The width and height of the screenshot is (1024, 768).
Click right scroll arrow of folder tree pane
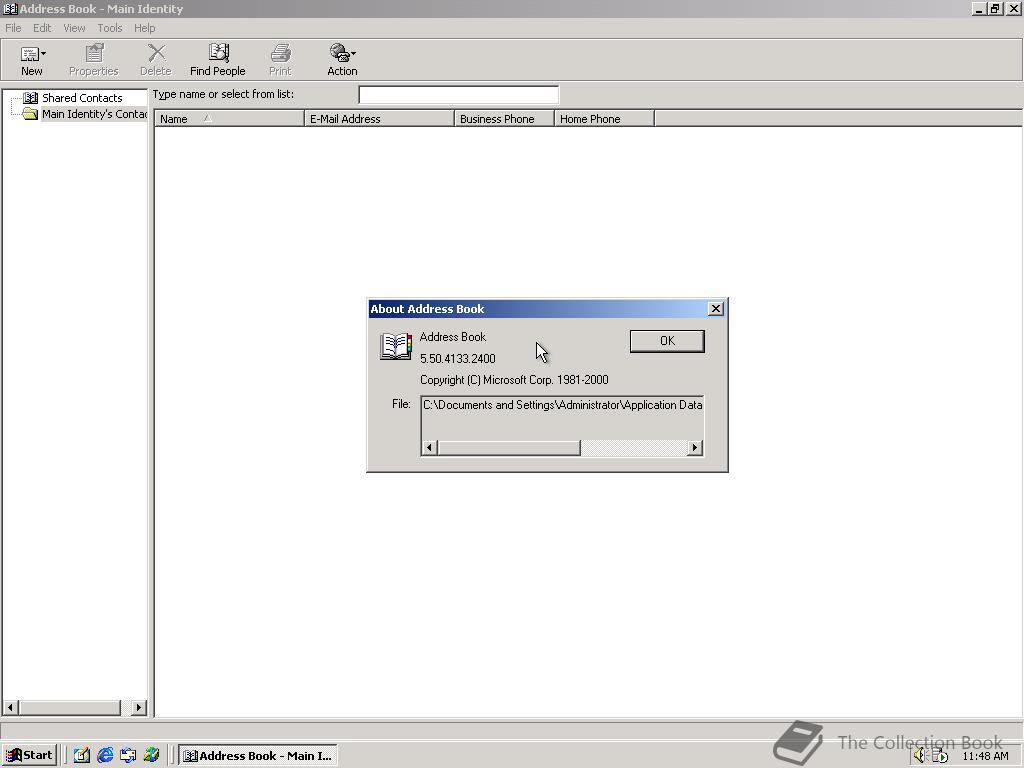(138, 707)
